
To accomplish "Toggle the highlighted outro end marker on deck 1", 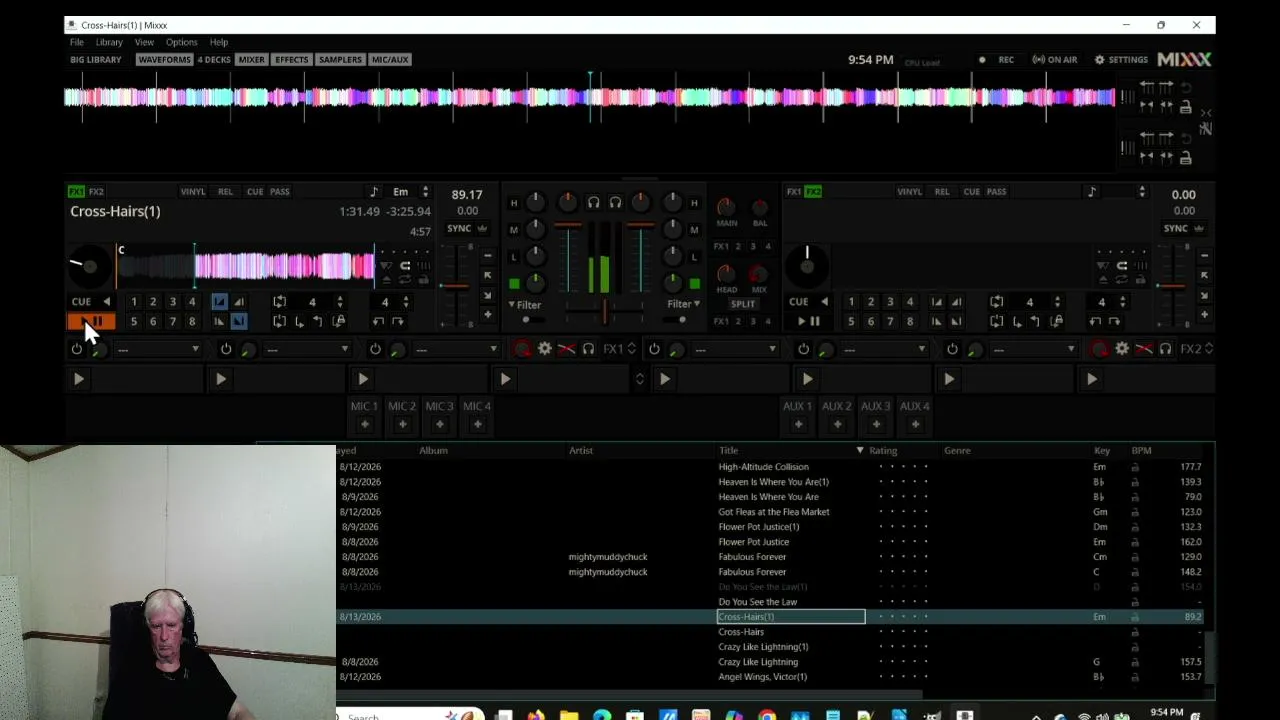I will click(x=239, y=321).
